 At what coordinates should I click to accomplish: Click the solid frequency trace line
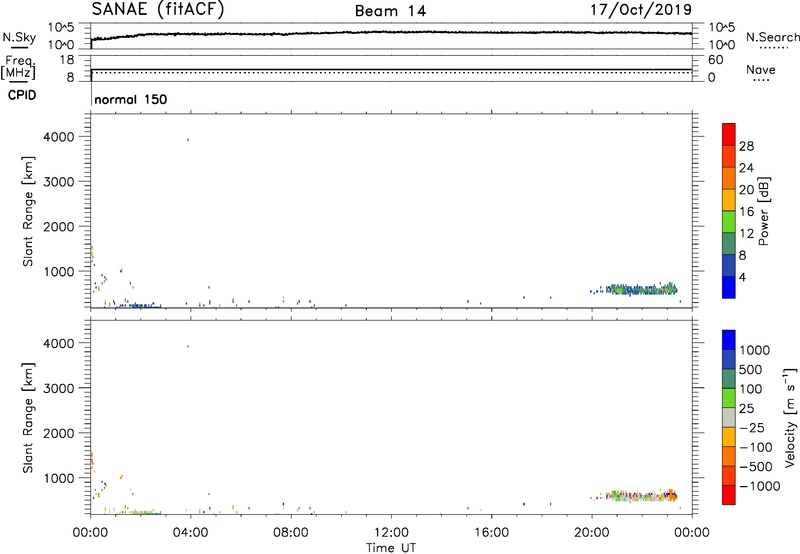click(391, 69)
